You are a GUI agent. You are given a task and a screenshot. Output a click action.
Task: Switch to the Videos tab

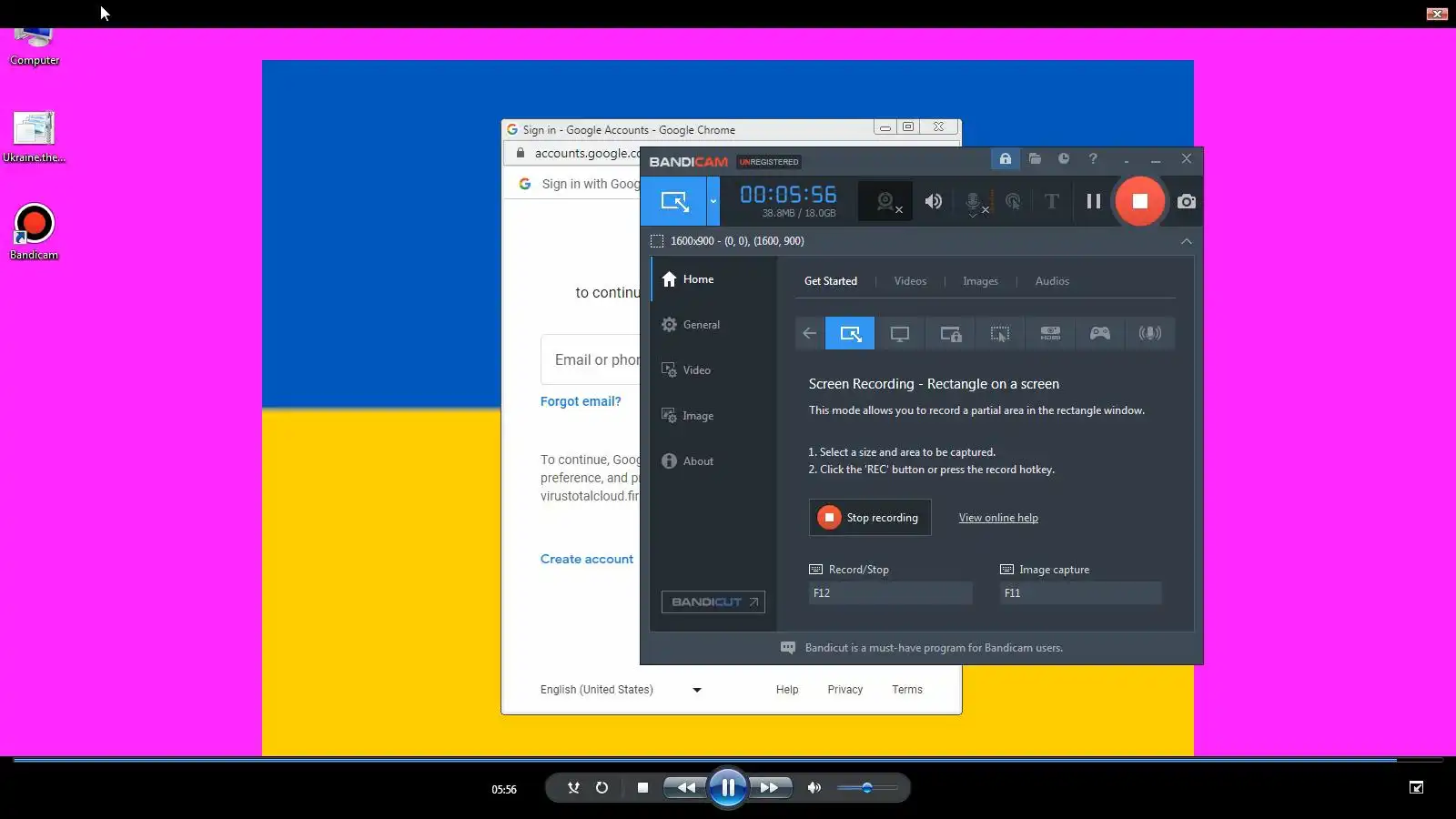[x=910, y=281]
